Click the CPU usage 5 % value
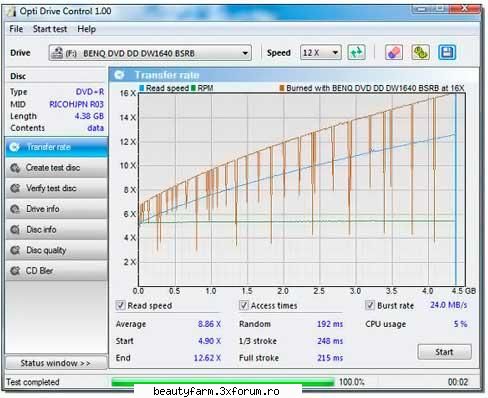Viewport: 488px width, 398px height. coord(460,324)
